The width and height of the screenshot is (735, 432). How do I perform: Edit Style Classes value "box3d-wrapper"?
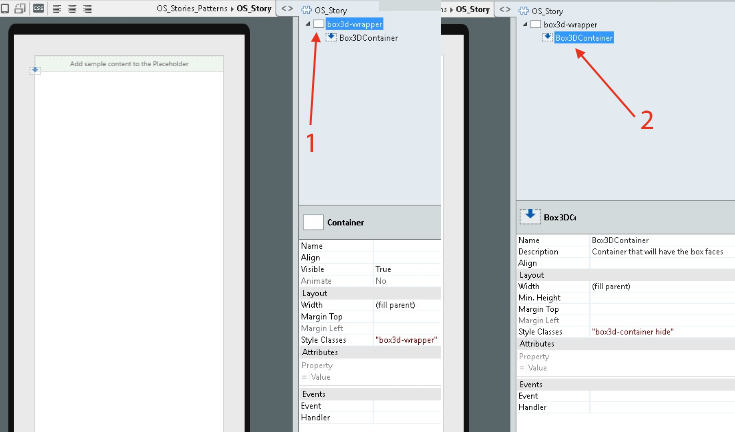[406, 340]
